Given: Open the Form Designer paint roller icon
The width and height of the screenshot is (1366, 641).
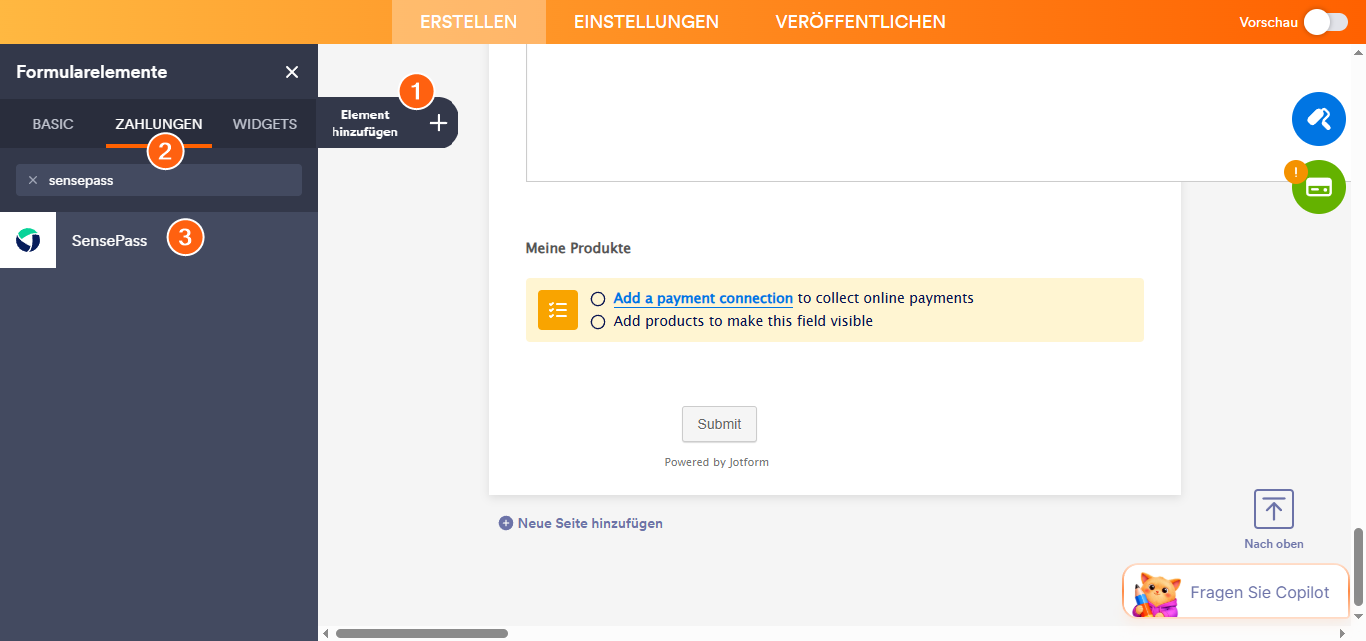Looking at the screenshot, I should [x=1318, y=118].
